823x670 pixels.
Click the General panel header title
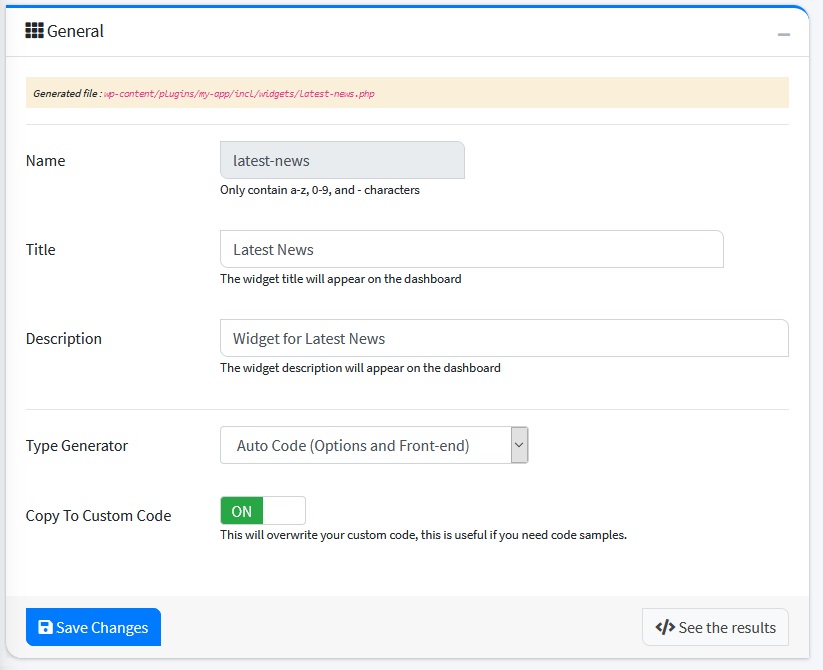pyautogui.click(x=76, y=31)
